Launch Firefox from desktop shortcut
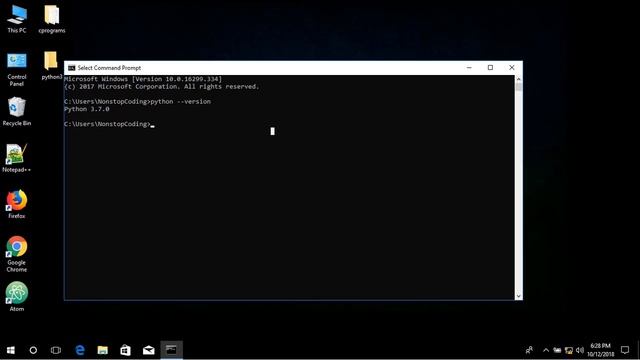This screenshot has height=360, width=640. (17, 204)
